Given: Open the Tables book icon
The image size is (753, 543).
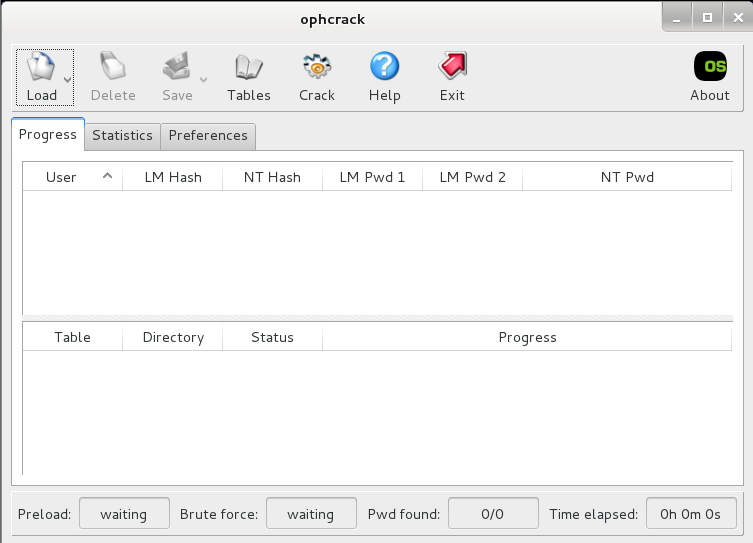Looking at the screenshot, I should click(x=249, y=67).
